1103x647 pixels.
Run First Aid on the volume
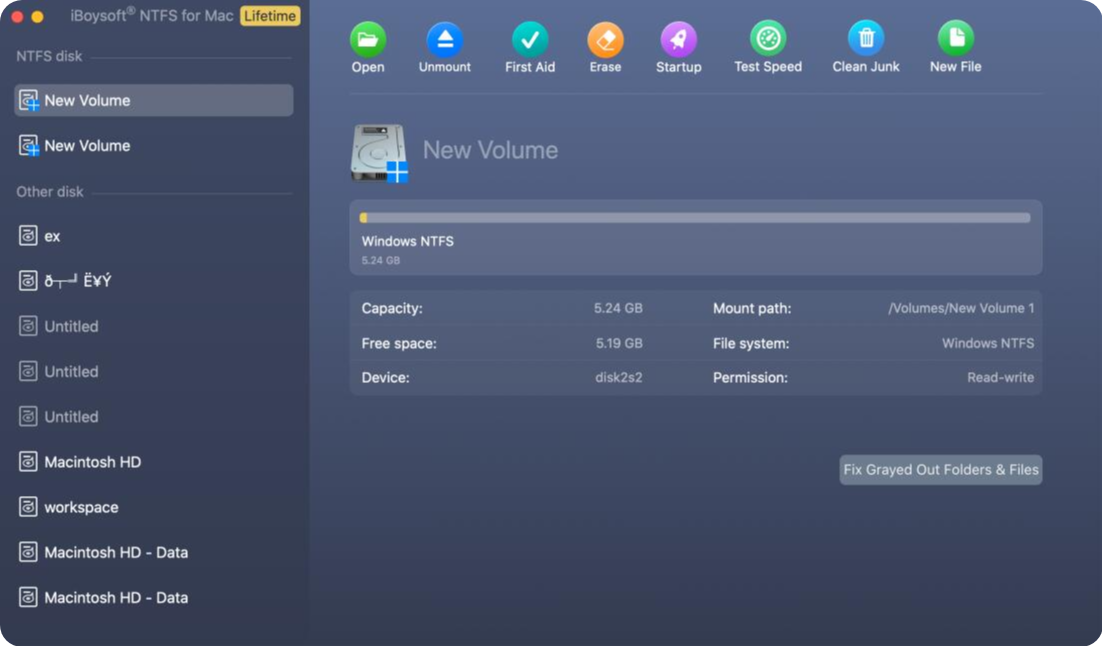530,48
